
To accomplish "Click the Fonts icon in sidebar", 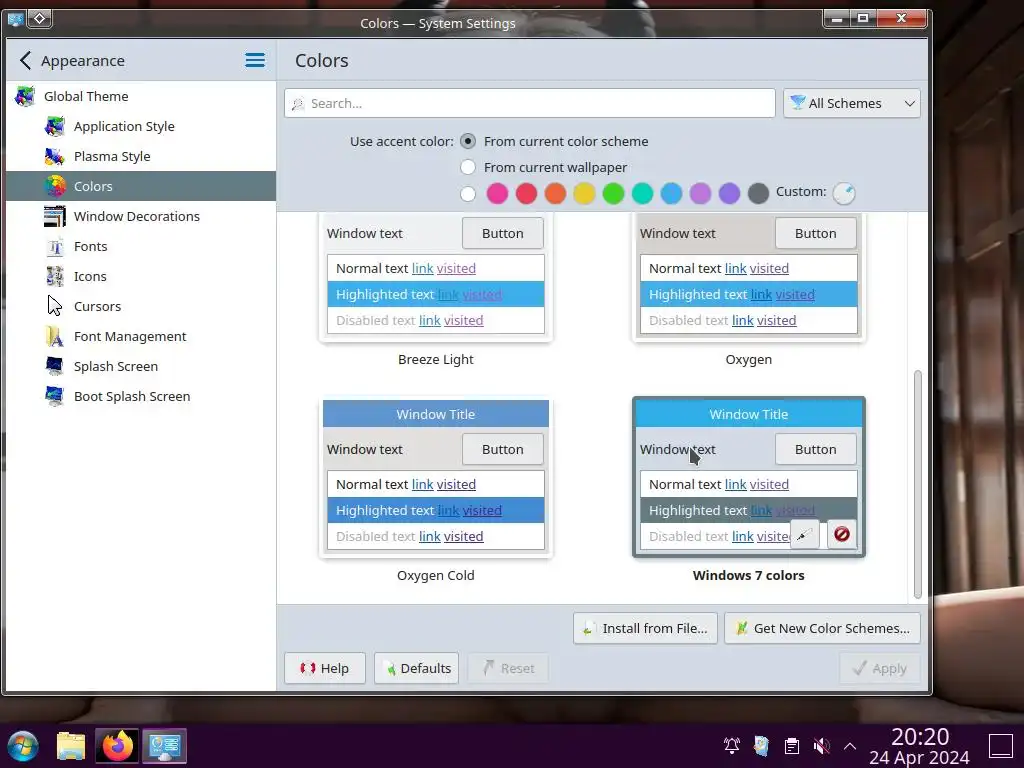I will pyautogui.click(x=55, y=247).
